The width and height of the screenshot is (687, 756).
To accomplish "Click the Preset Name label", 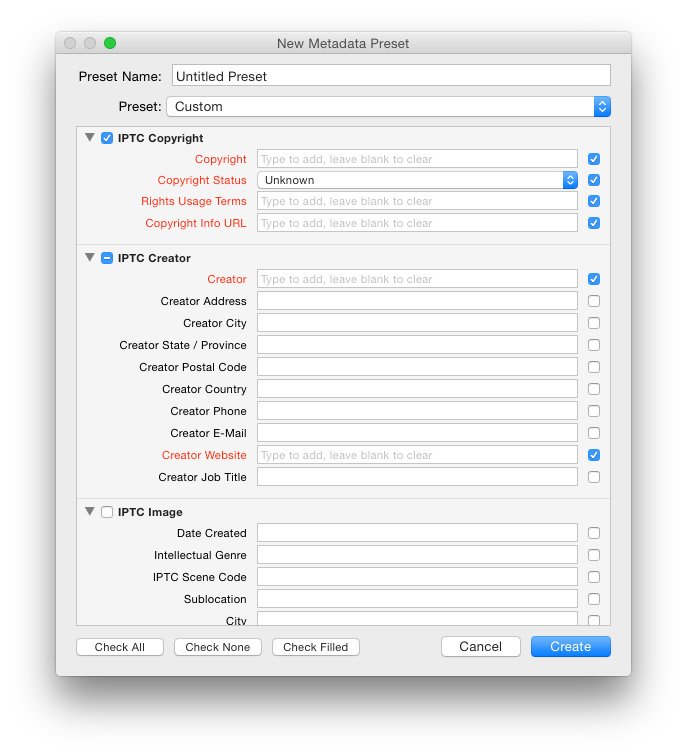I will [x=120, y=76].
